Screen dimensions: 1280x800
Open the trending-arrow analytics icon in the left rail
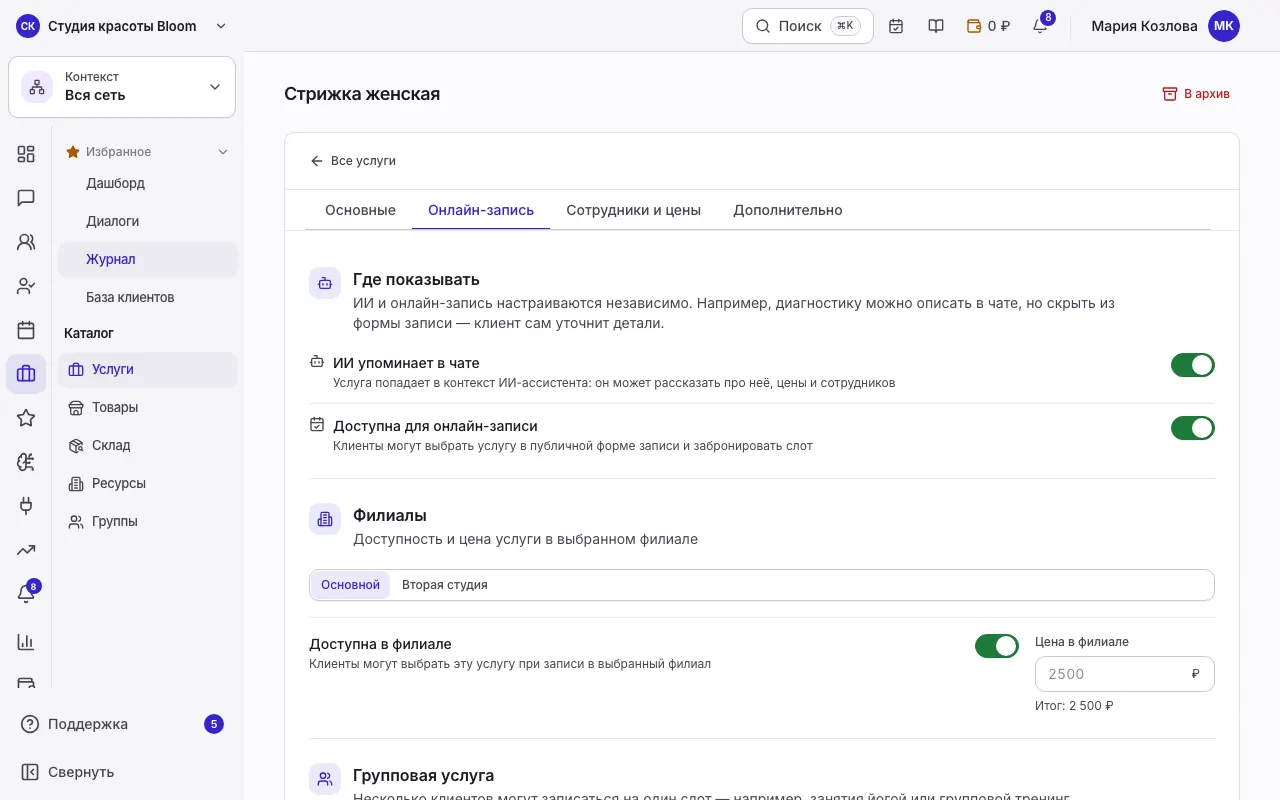pos(26,550)
